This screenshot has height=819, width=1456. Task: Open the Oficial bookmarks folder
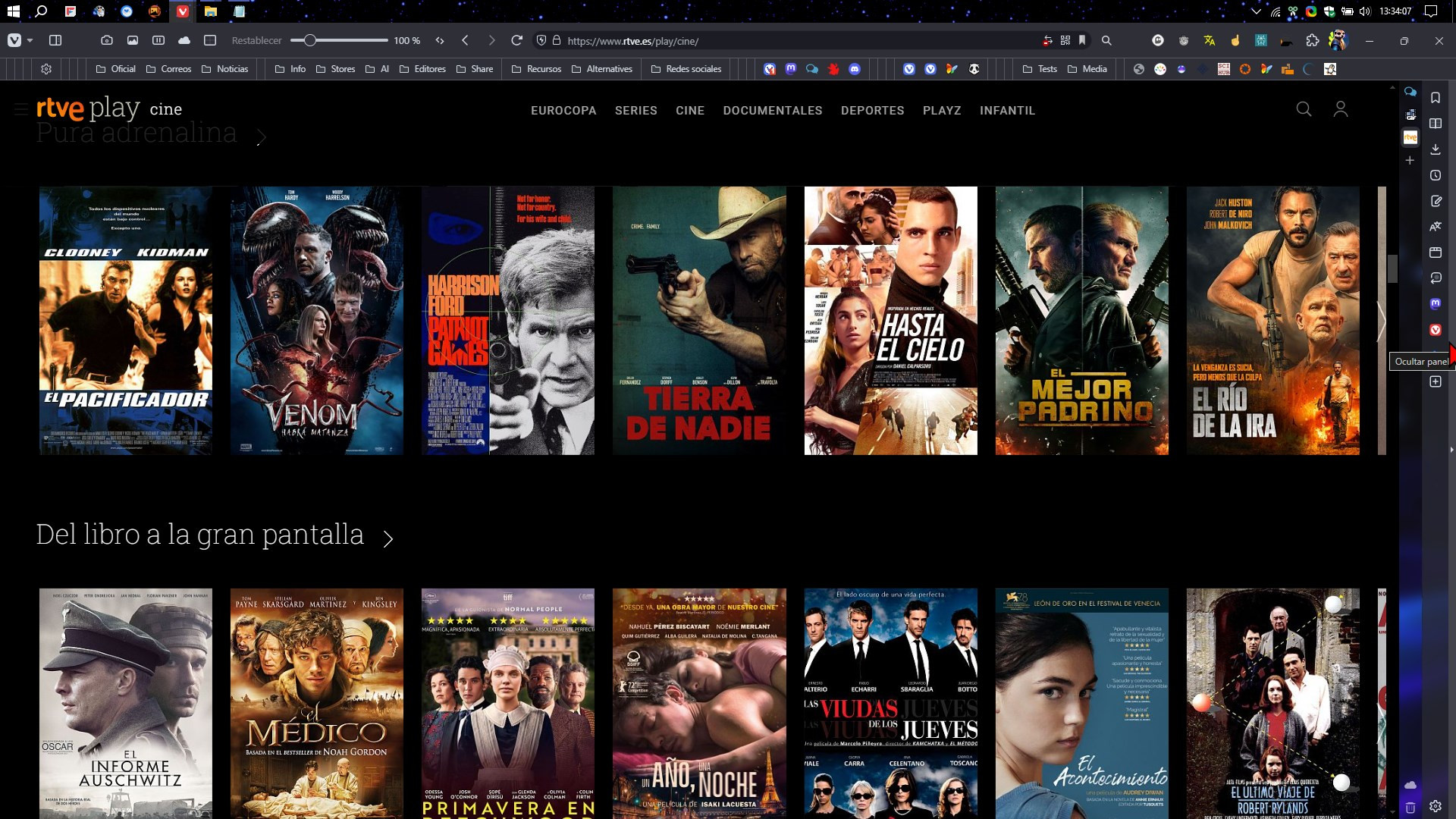tap(116, 69)
